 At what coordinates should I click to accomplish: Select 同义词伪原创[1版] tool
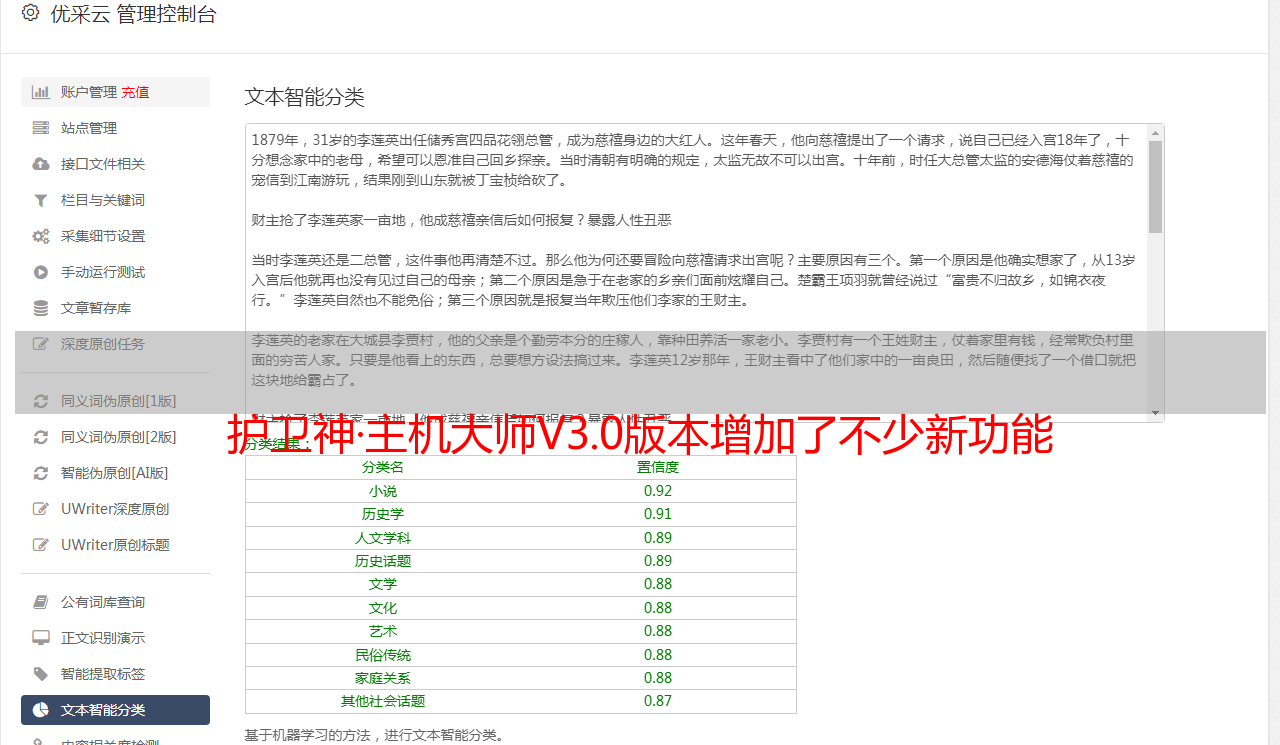click(x=115, y=401)
